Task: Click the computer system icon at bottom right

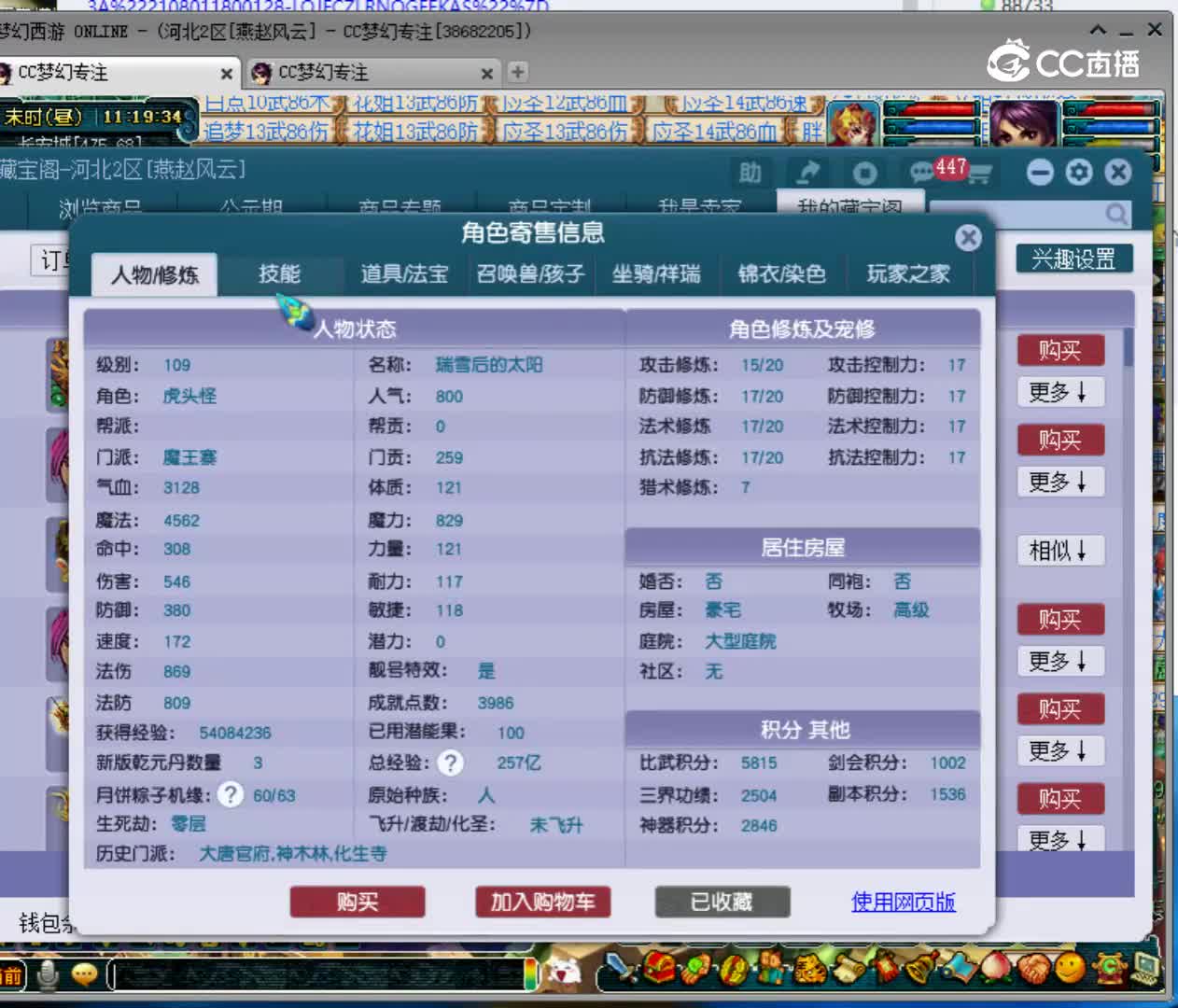Action: click(1146, 967)
